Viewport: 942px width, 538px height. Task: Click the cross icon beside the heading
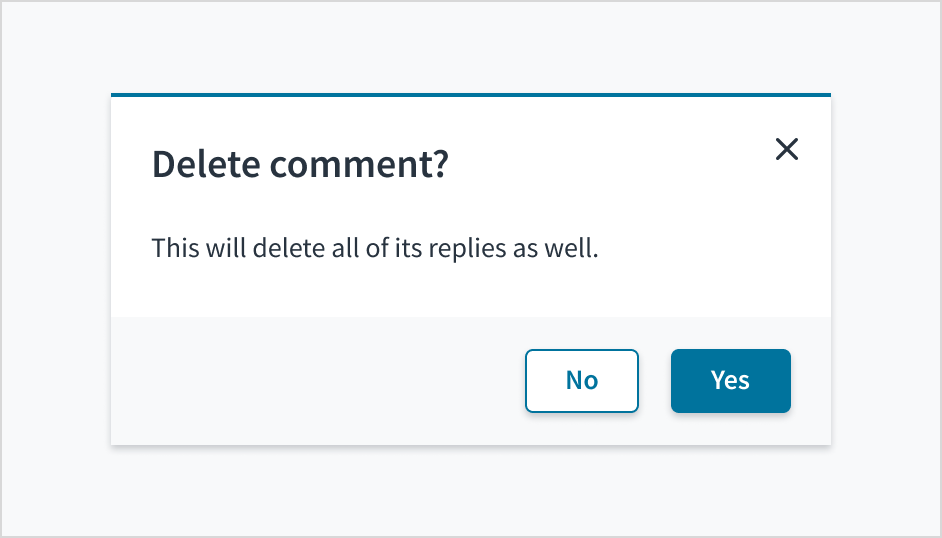coord(787,149)
